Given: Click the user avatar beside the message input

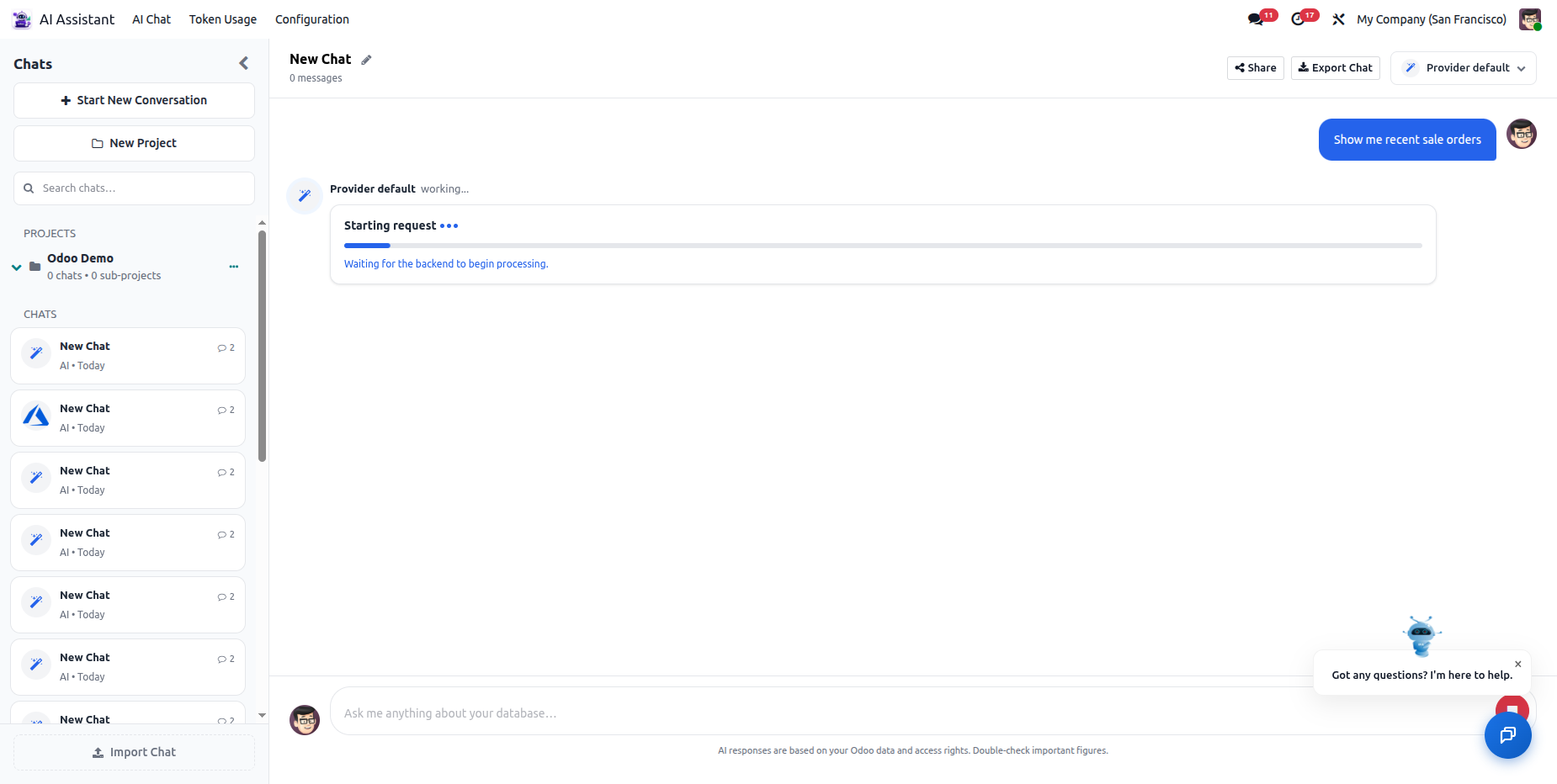Looking at the screenshot, I should 305,720.
